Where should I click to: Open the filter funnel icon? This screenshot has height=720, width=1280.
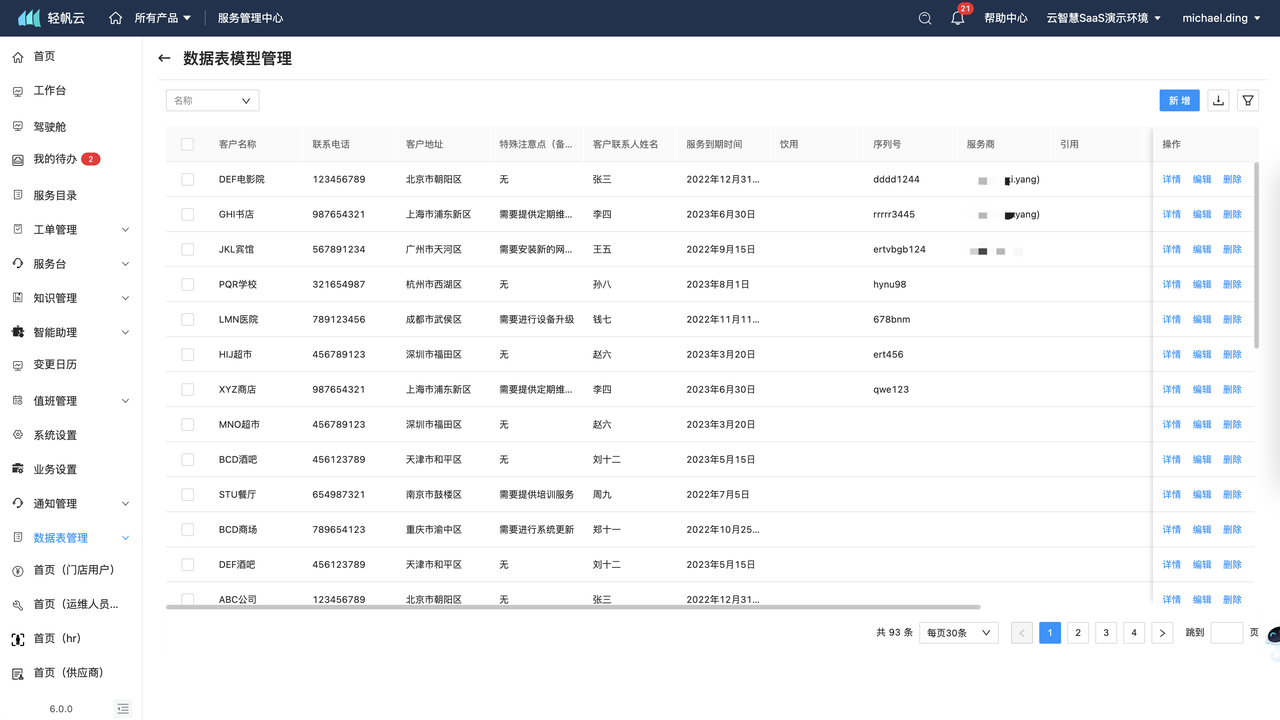1248,100
